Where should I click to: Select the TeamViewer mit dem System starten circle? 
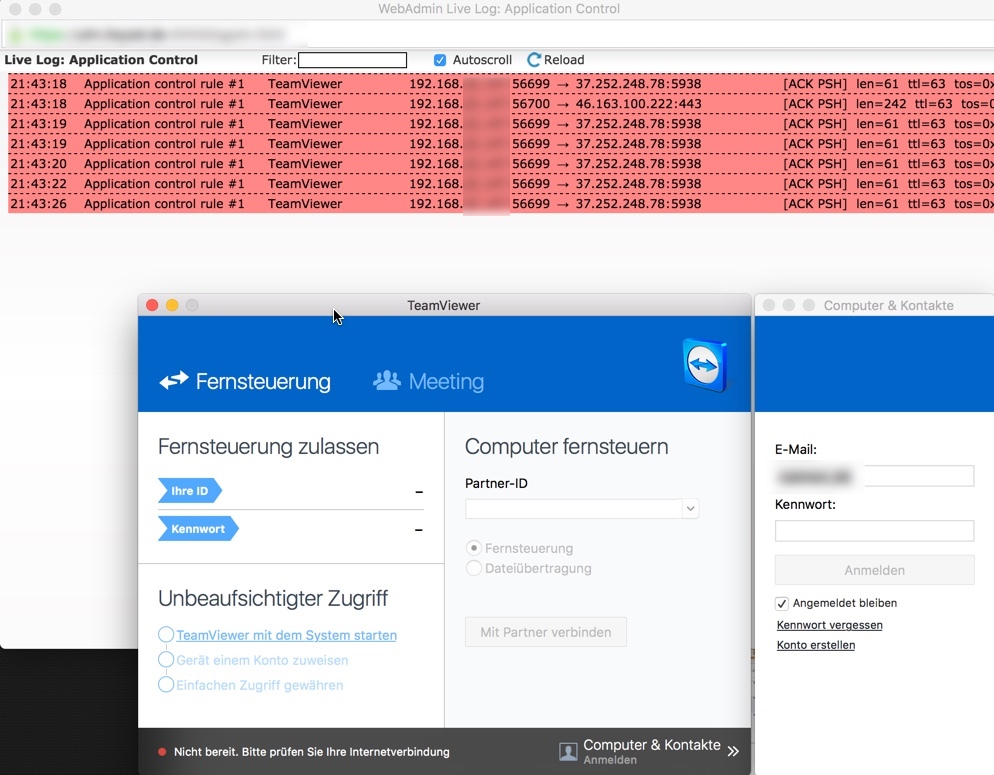click(x=166, y=634)
